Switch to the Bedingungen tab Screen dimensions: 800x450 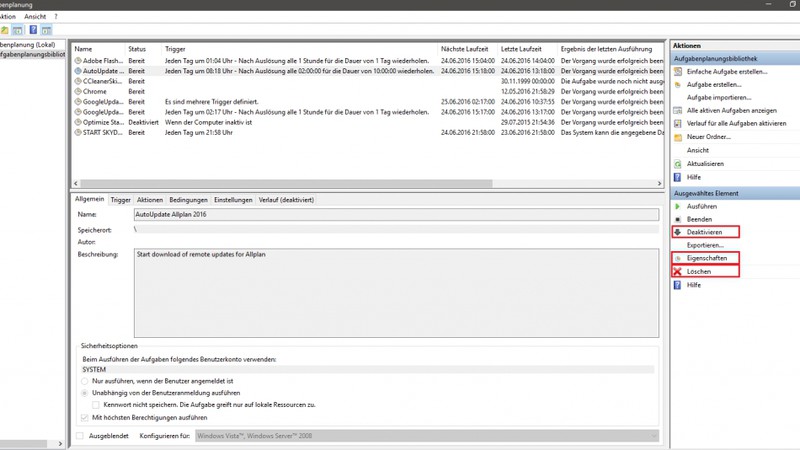[x=188, y=200]
